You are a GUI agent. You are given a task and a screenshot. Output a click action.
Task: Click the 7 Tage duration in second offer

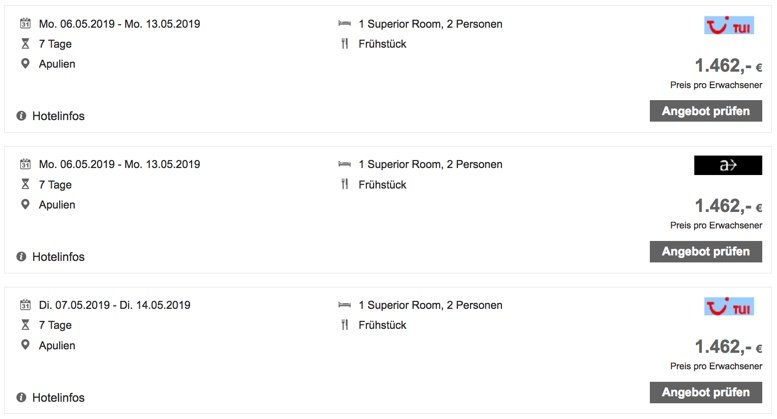(55, 184)
